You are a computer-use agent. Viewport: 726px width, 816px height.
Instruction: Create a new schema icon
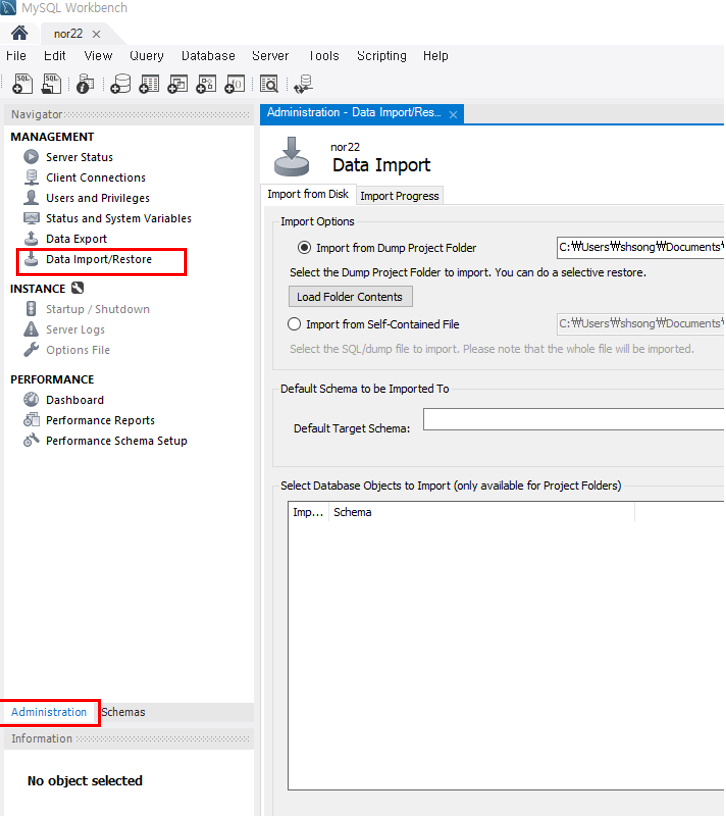120,83
